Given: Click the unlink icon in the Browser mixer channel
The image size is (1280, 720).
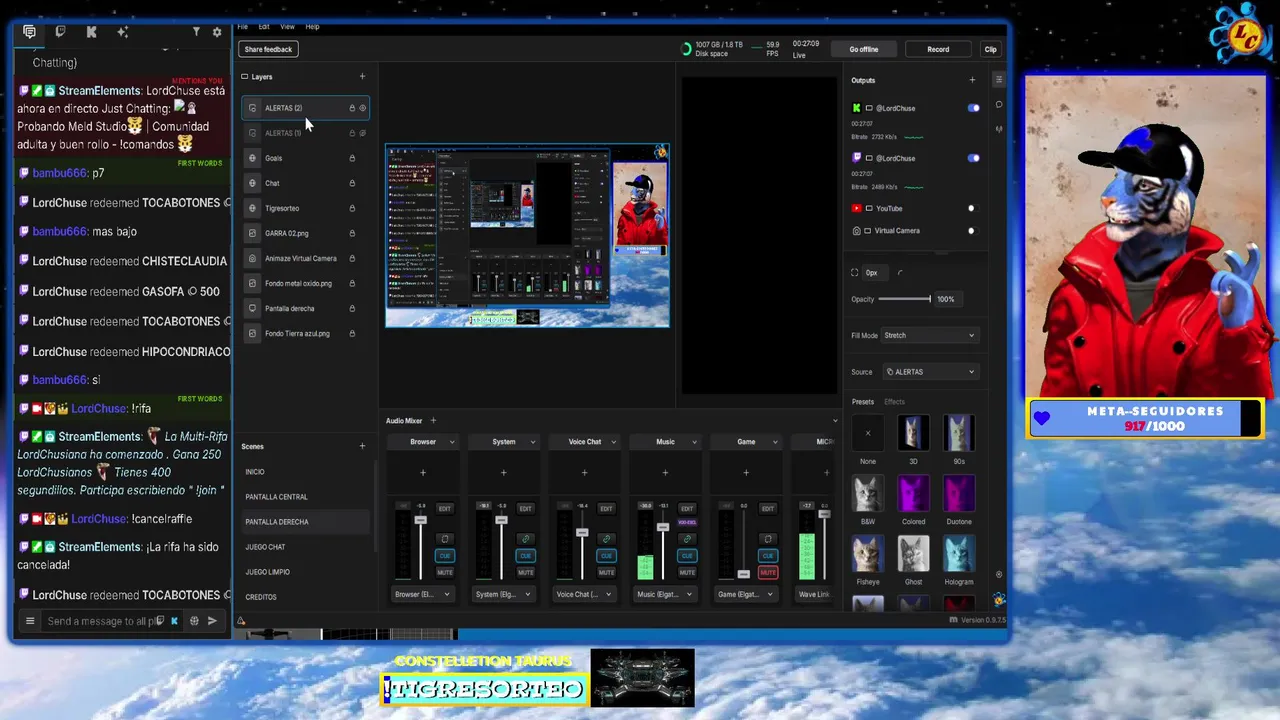Looking at the screenshot, I should click(x=445, y=539).
